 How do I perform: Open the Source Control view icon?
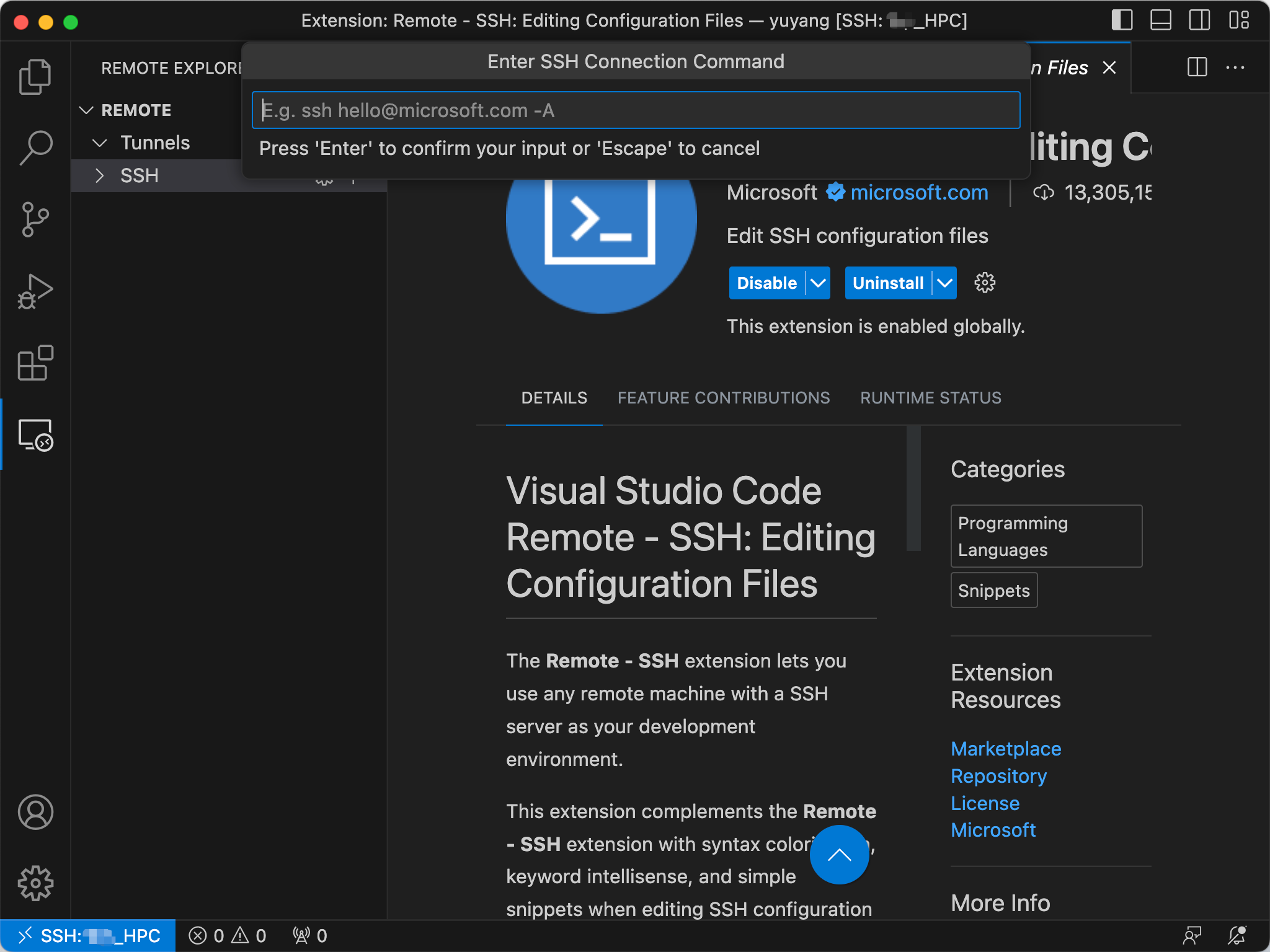click(35, 219)
